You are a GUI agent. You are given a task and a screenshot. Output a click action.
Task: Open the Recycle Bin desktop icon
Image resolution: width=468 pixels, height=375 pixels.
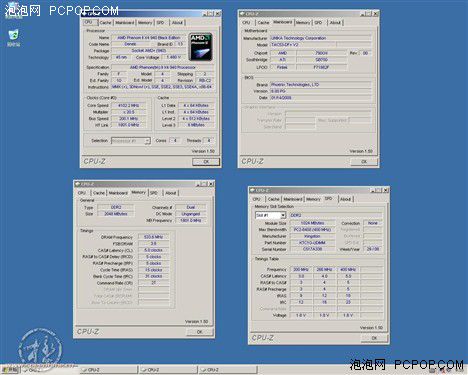coord(13,37)
